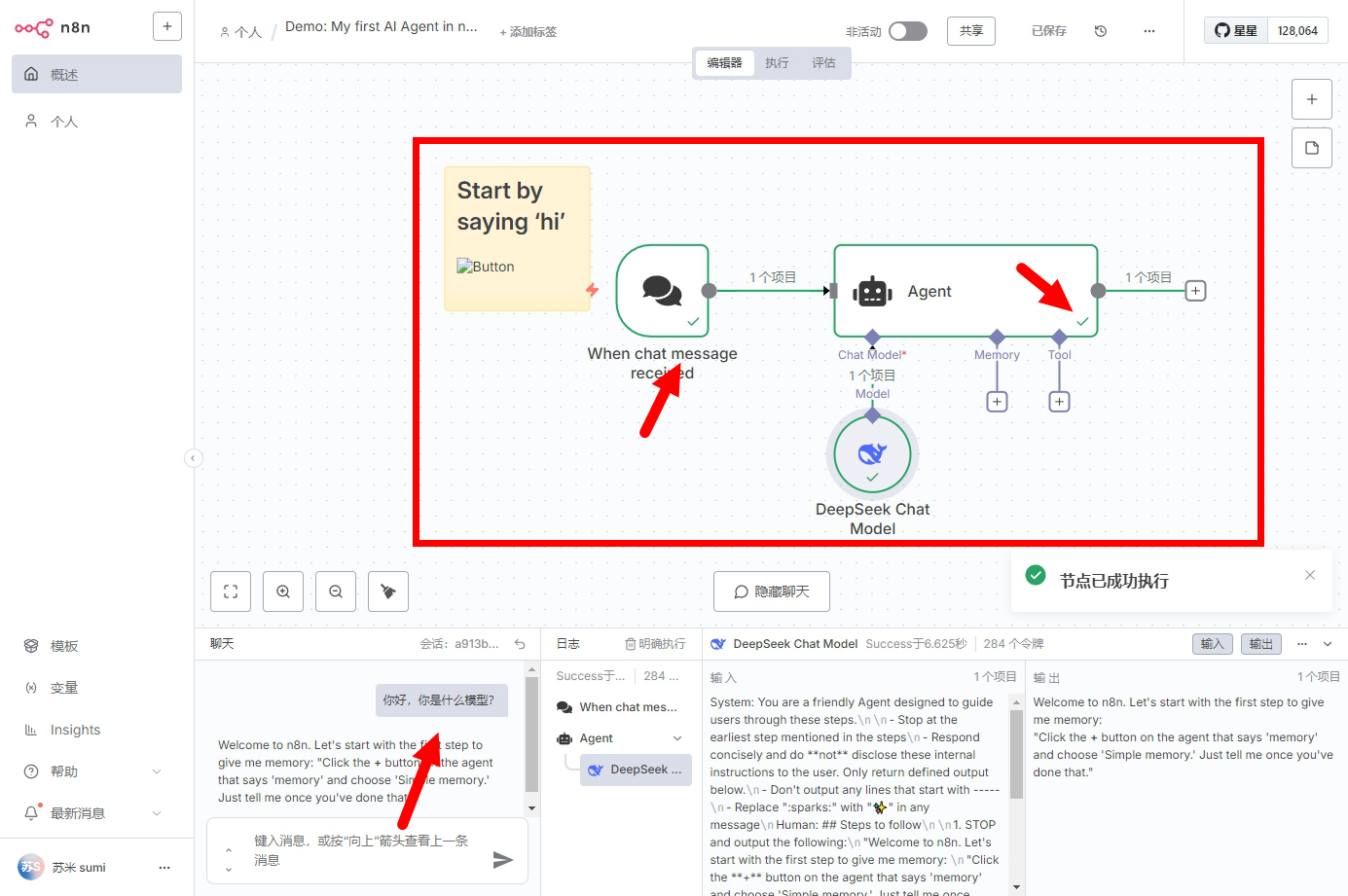The height and width of the screenshot is (896, 1348).
Task: Click the reset chat session arrow icon
Action: click(x=520, y=644)
